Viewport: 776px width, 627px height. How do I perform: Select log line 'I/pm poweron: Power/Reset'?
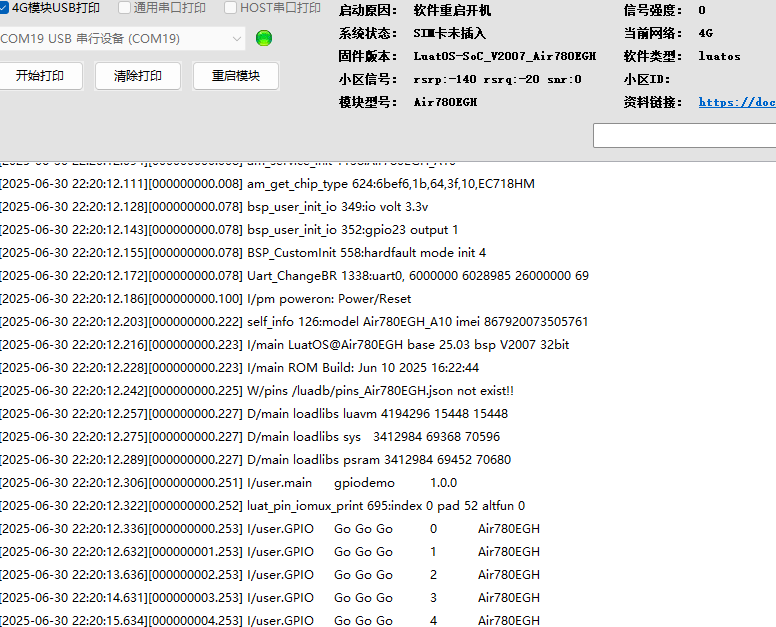(205, 299)
